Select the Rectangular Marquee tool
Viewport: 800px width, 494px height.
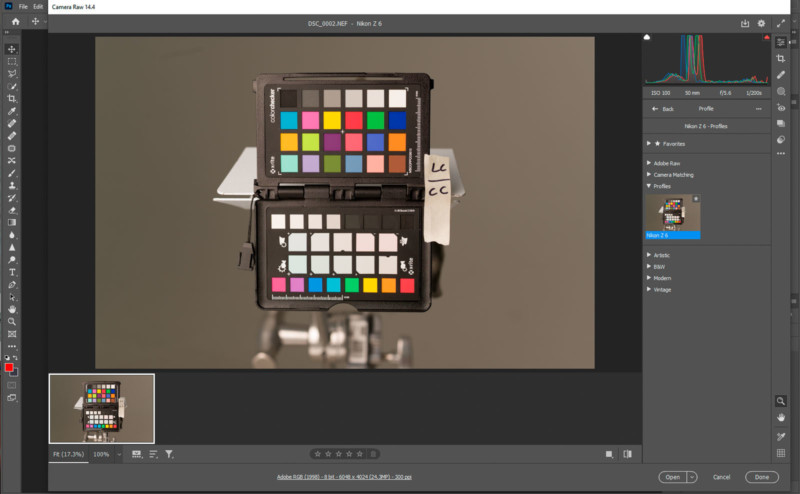[x=12, y=61]
